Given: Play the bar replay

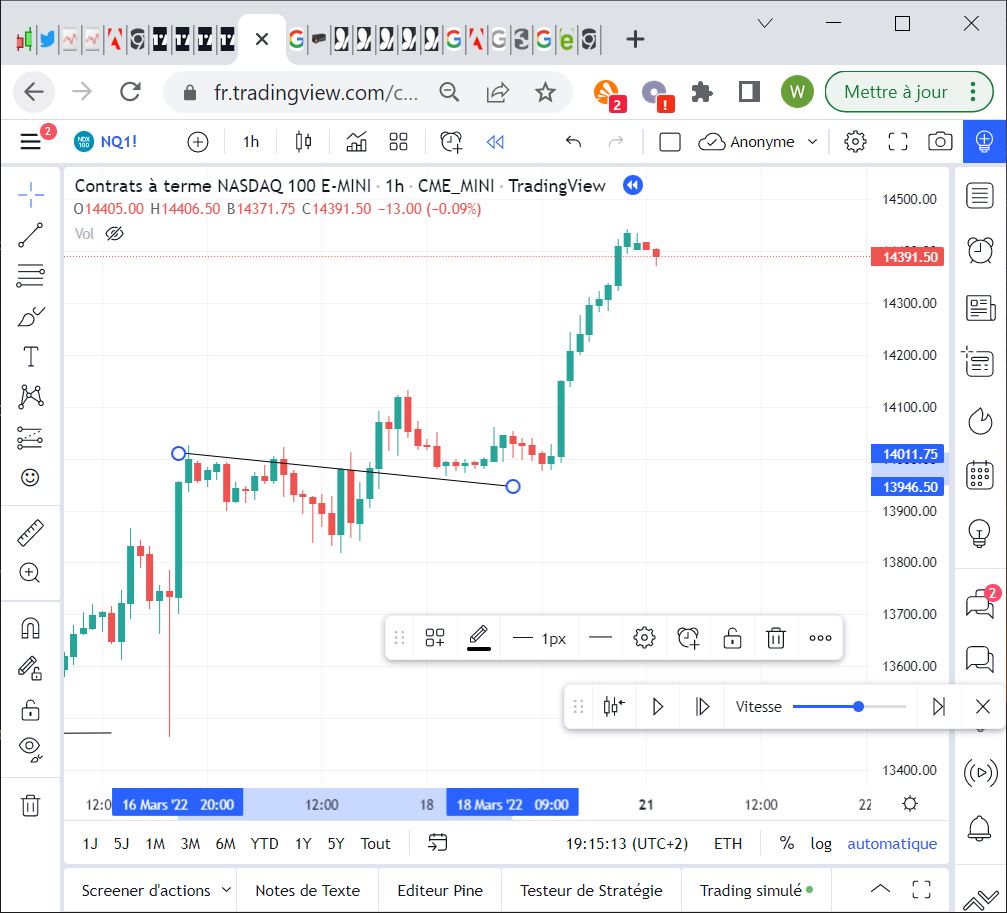Looking at the screenshot, I should (658, 706).
